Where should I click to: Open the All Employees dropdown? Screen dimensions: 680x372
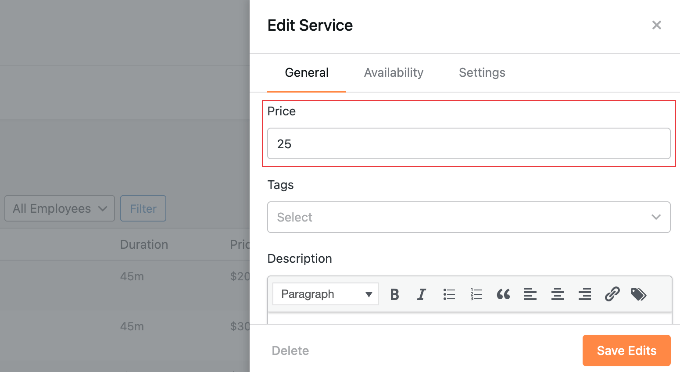point(59,209)
